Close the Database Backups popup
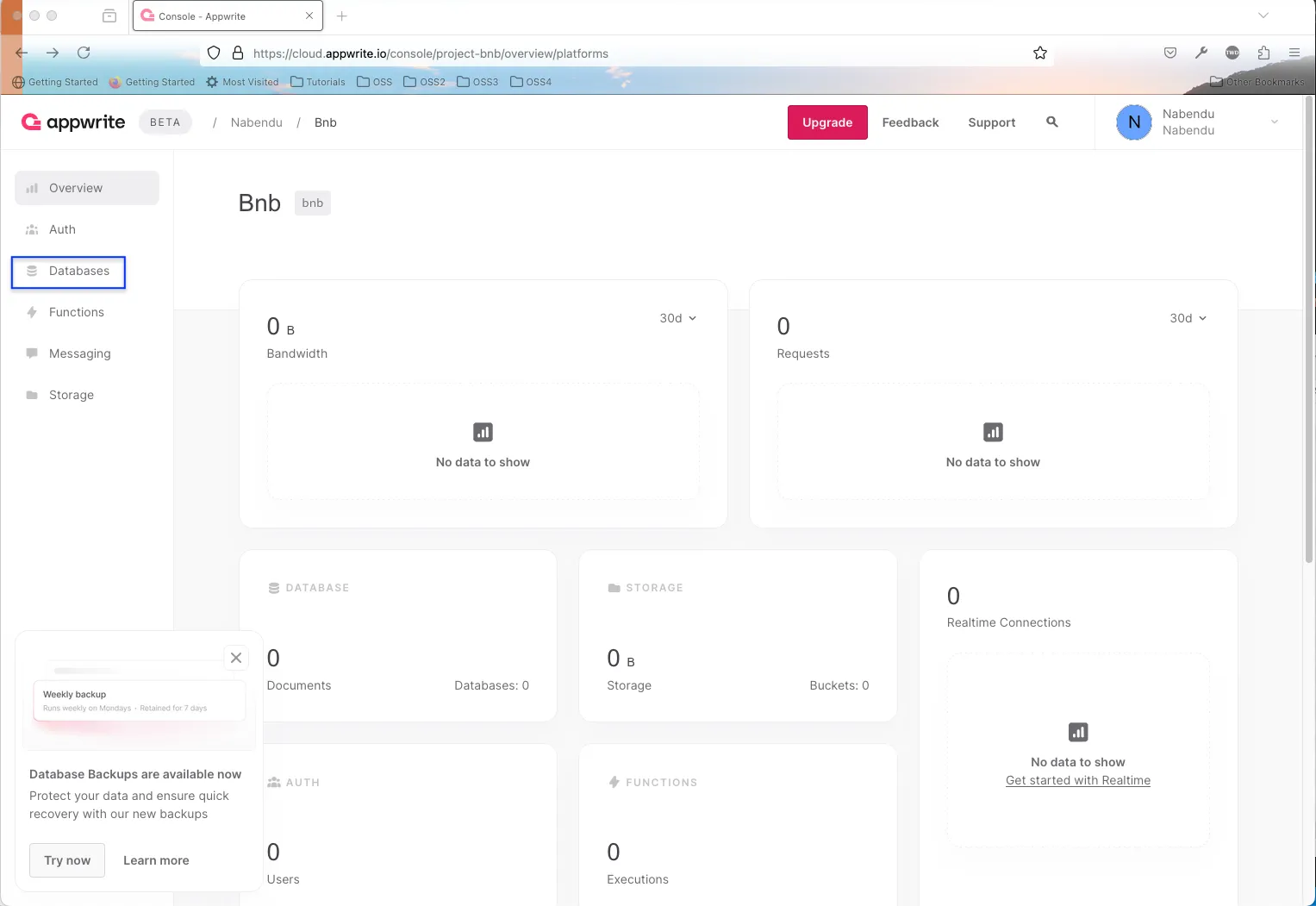This screenshot has width=1316, height=906. coord(236,658)
